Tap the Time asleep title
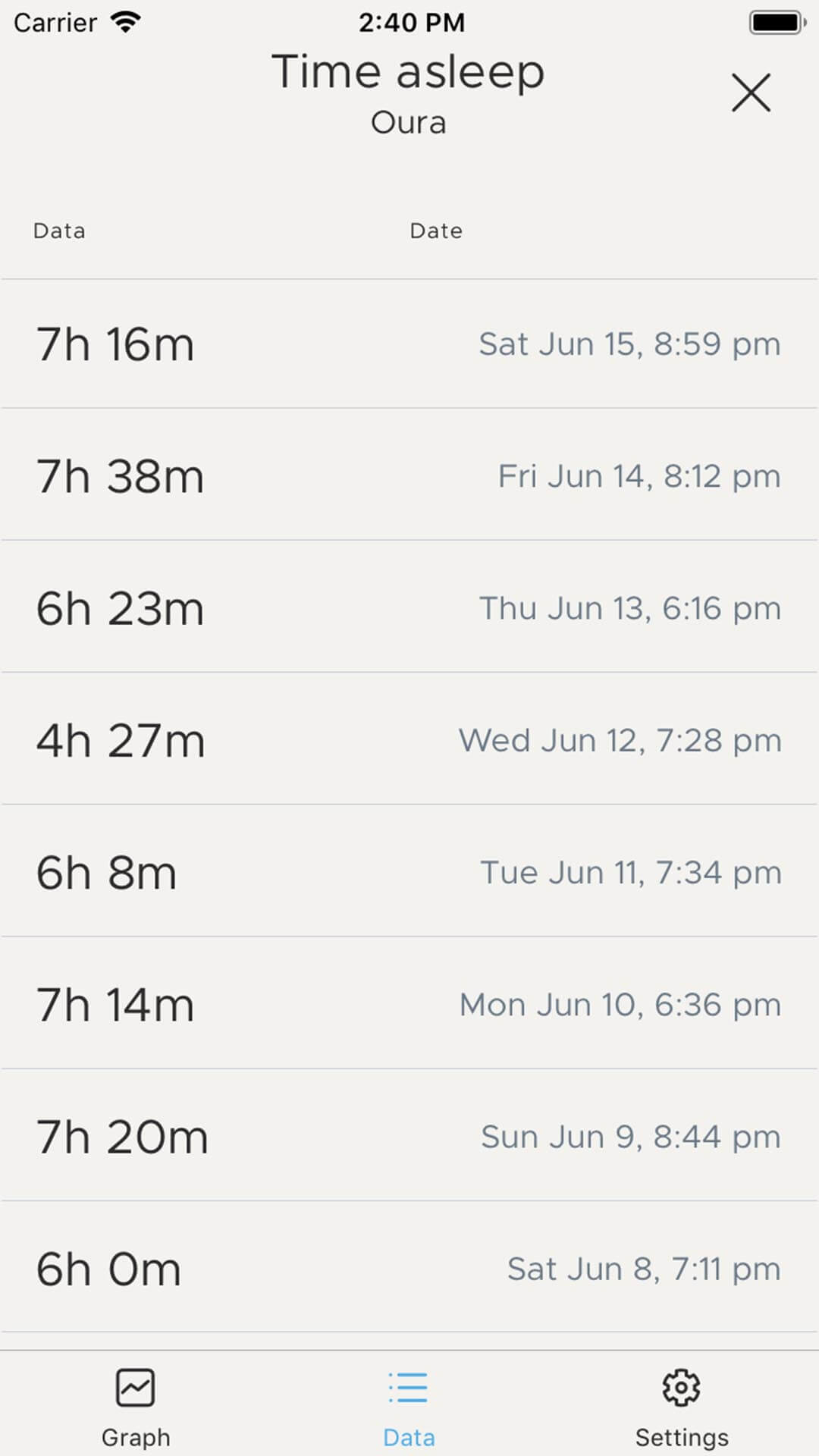Image resolution: width=819 pixels, height=1456 pixels. 408,72
